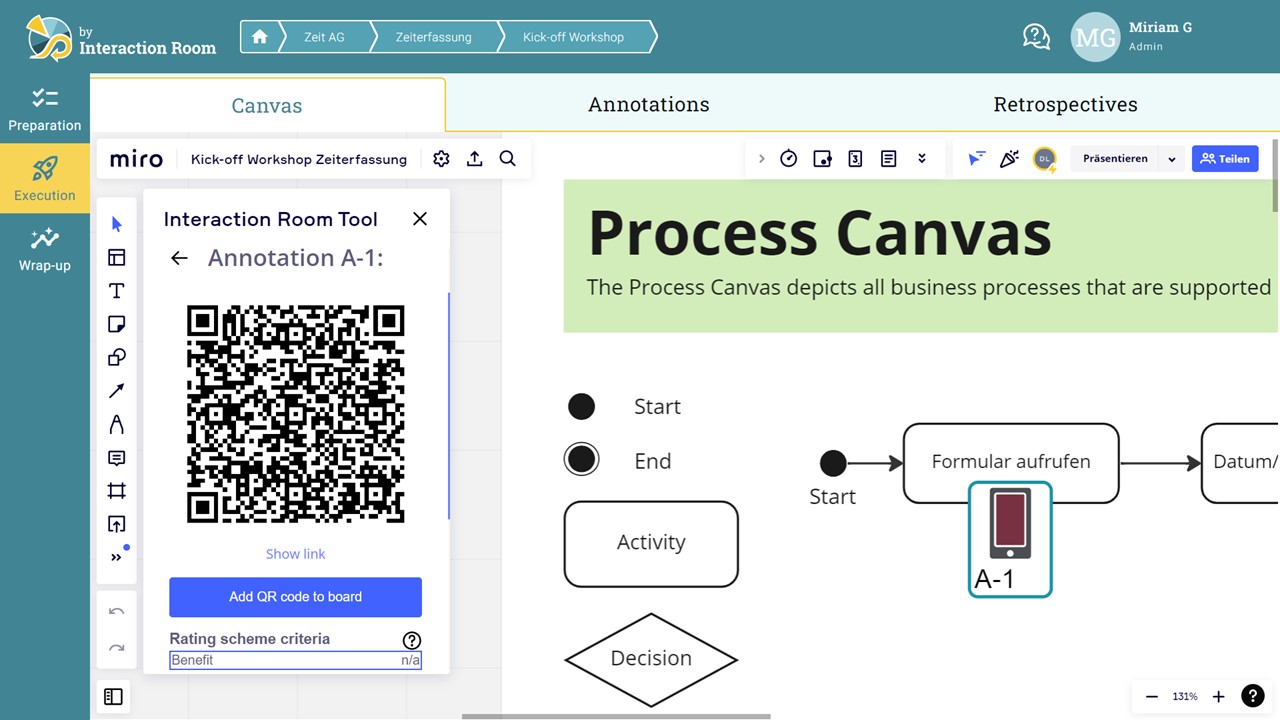Click the miro logo

136,159
